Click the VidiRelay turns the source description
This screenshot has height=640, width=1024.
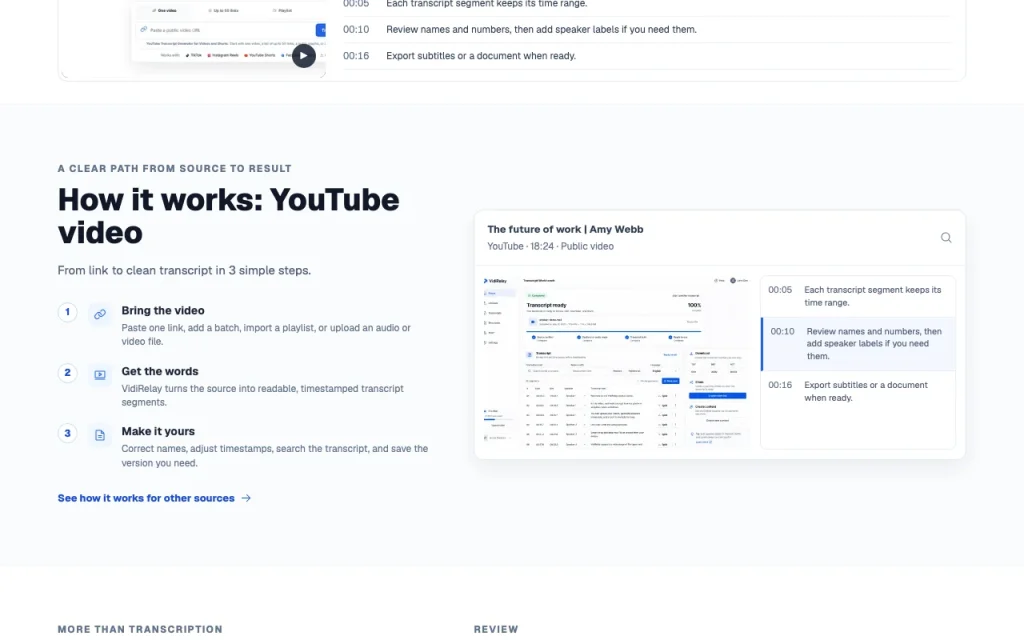coord(263,395)
